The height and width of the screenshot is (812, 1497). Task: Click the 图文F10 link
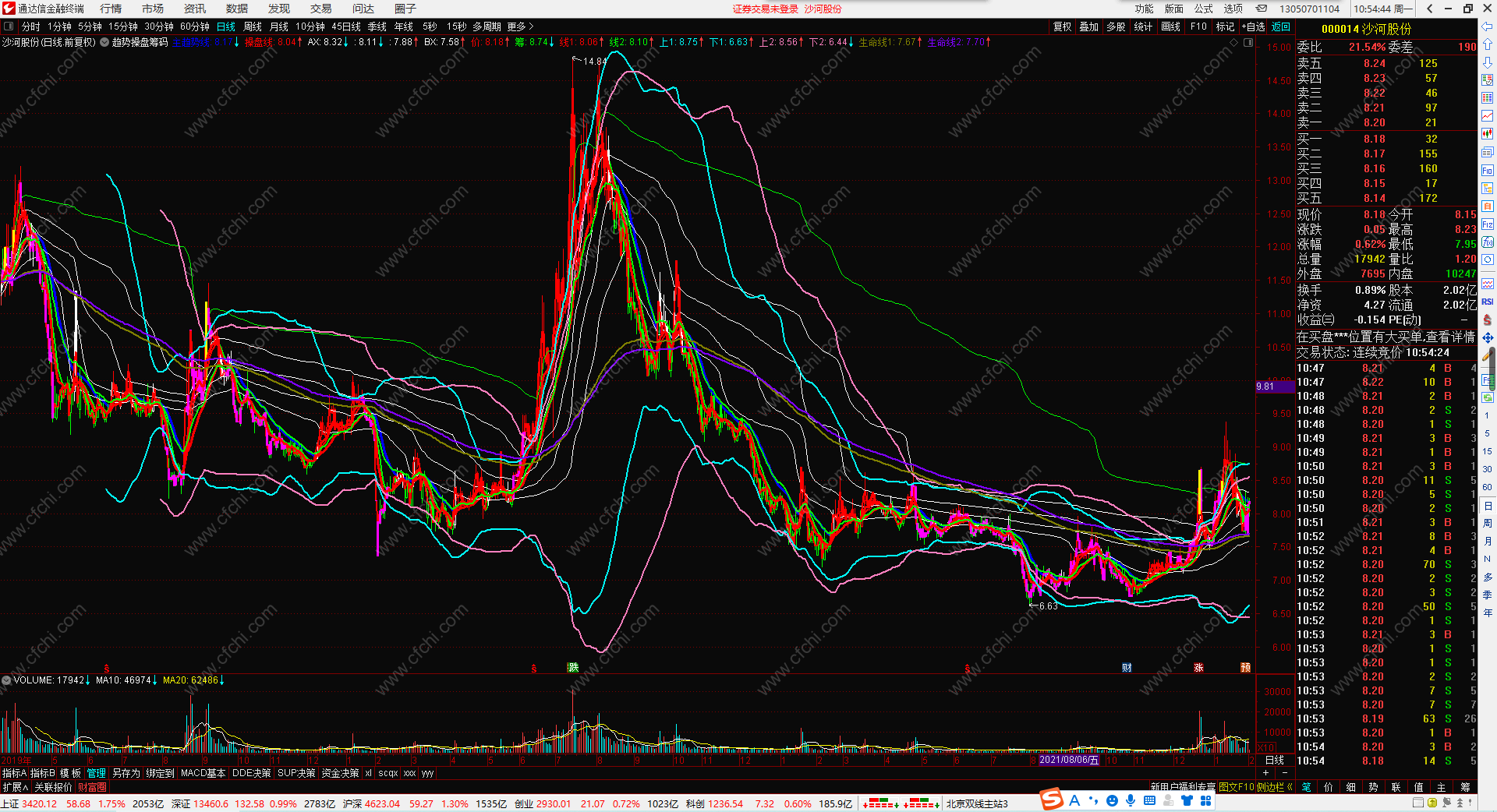pos(1237,787)
